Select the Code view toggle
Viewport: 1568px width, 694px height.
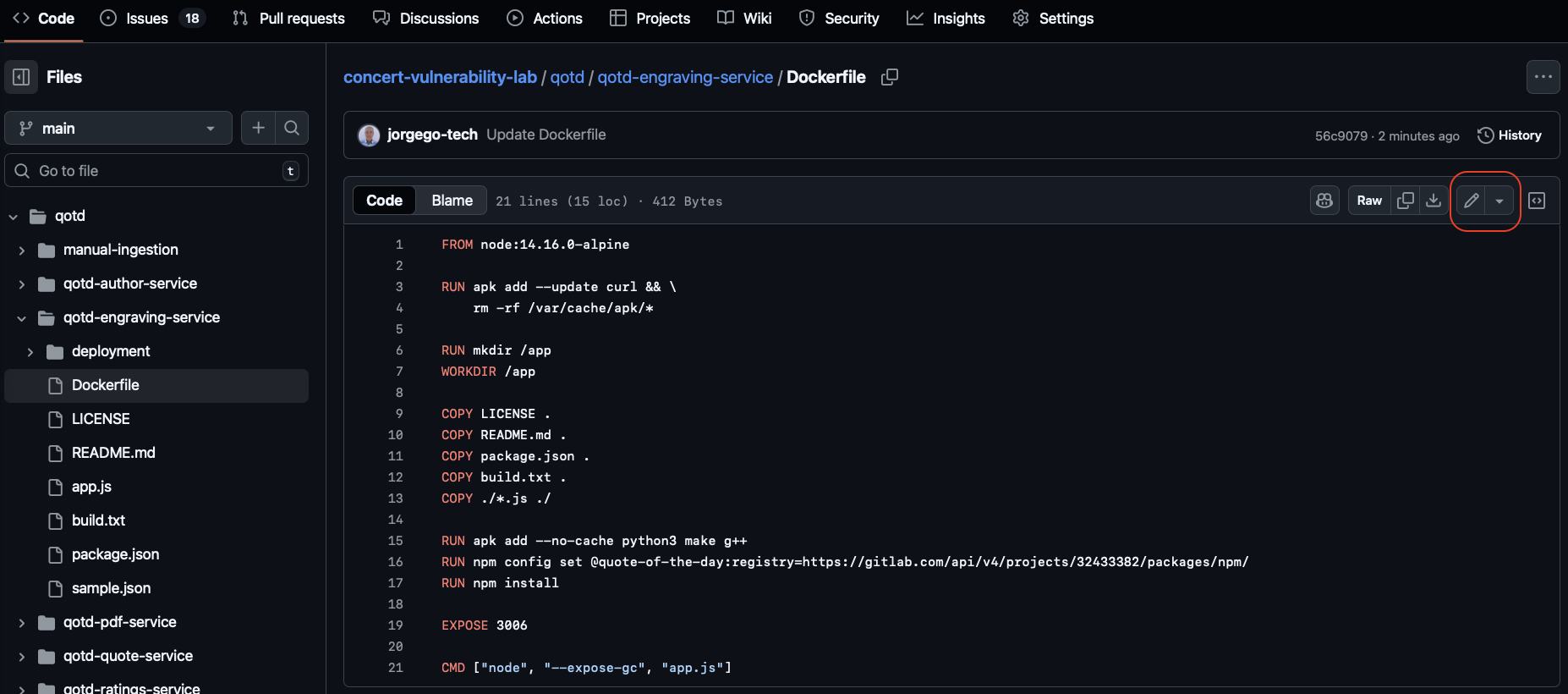point(384,201)
